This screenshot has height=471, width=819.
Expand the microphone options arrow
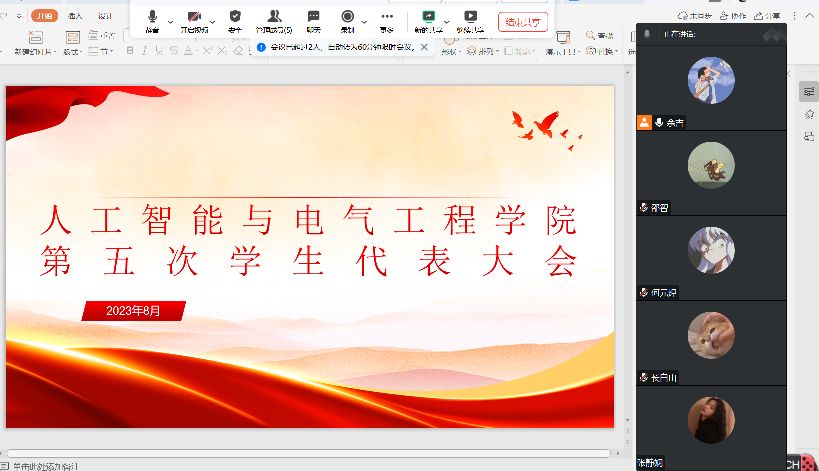tap(170, 21)
